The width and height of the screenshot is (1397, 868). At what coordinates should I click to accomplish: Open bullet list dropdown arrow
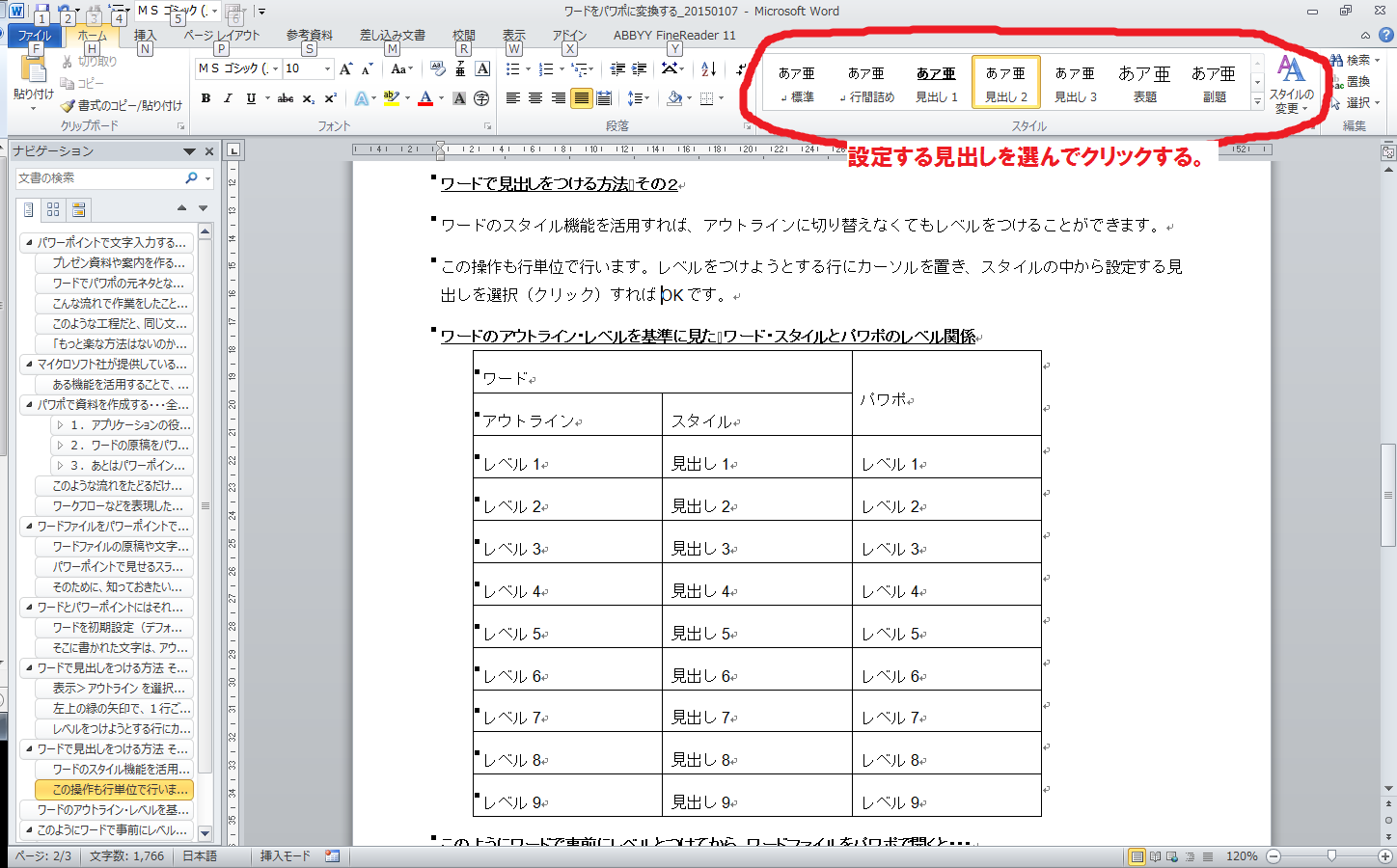click(528, 69)
